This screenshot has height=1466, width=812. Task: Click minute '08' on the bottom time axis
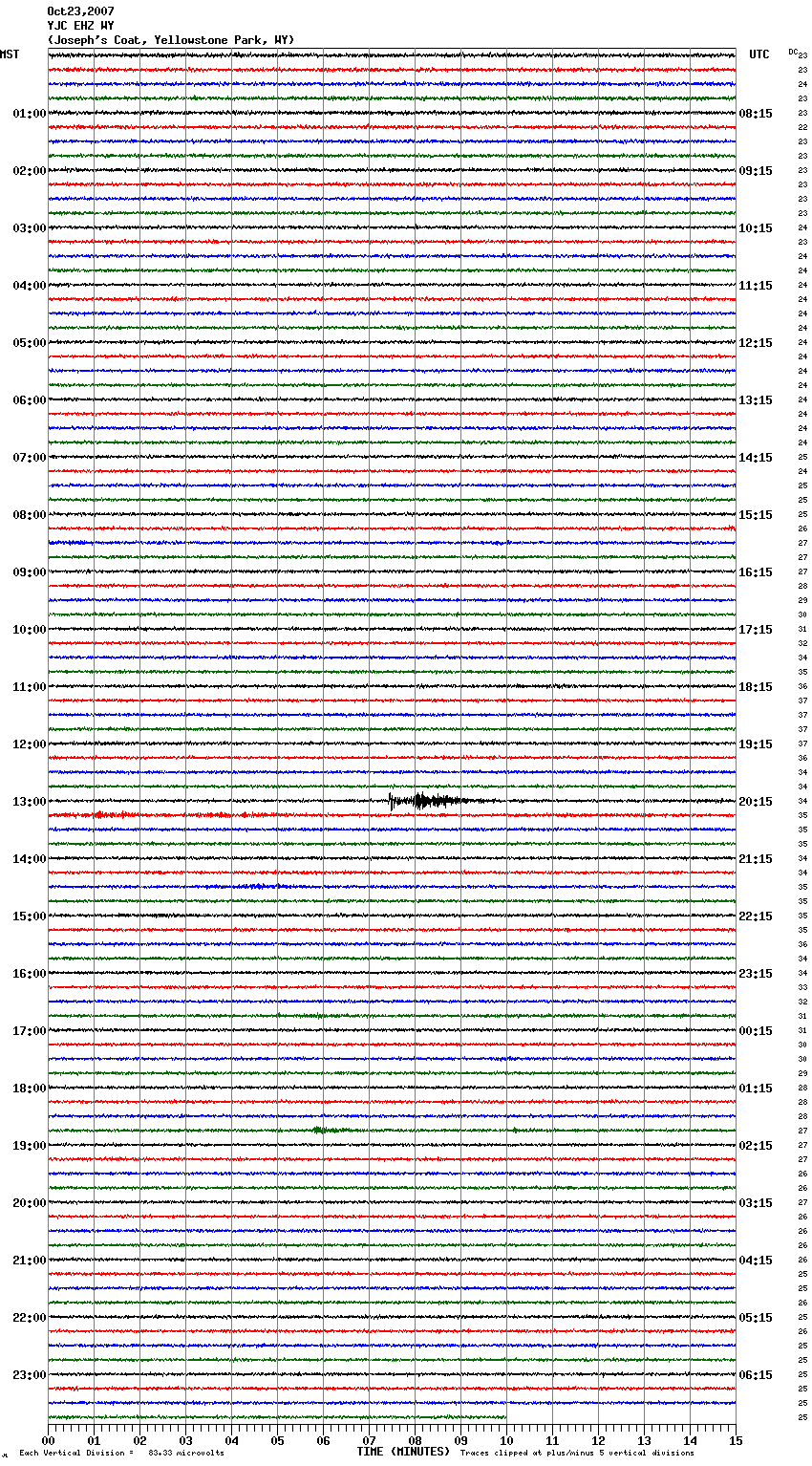point(415,1440)
